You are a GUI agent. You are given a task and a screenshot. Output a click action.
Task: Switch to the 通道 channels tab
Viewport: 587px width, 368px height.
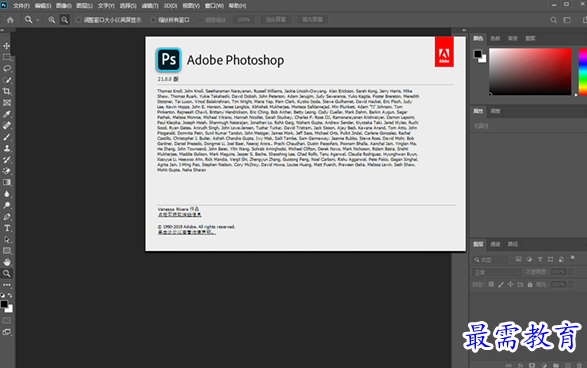click(495, 244)
